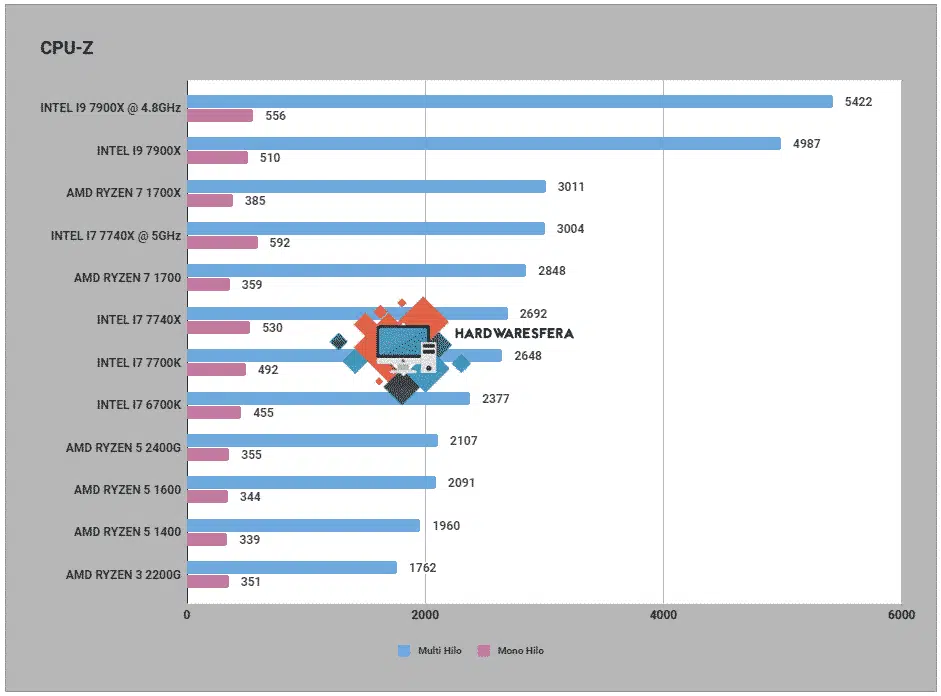Screen dimensions: 941x696
Task: Click the blue bar valued 2377
Action: 329,398
